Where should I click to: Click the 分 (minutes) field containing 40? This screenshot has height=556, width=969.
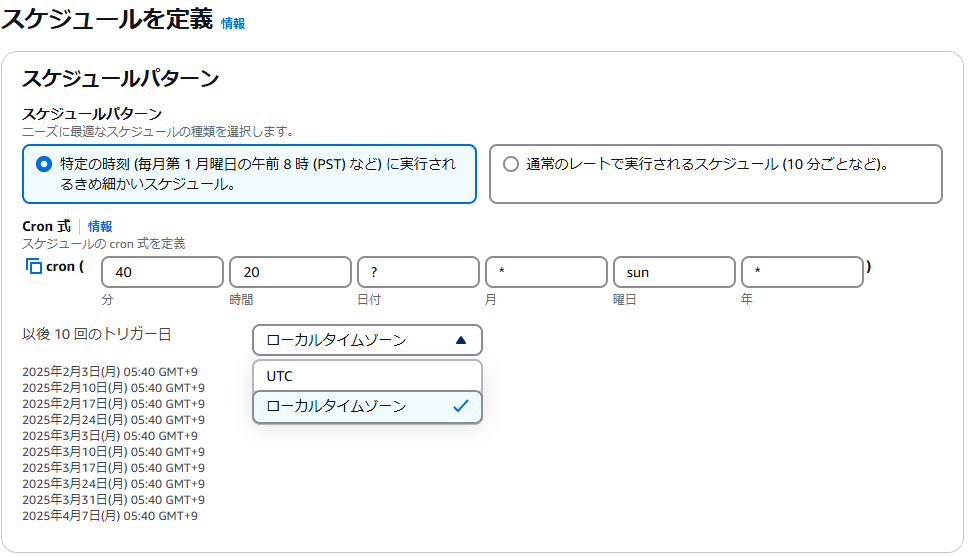[162, 272]
